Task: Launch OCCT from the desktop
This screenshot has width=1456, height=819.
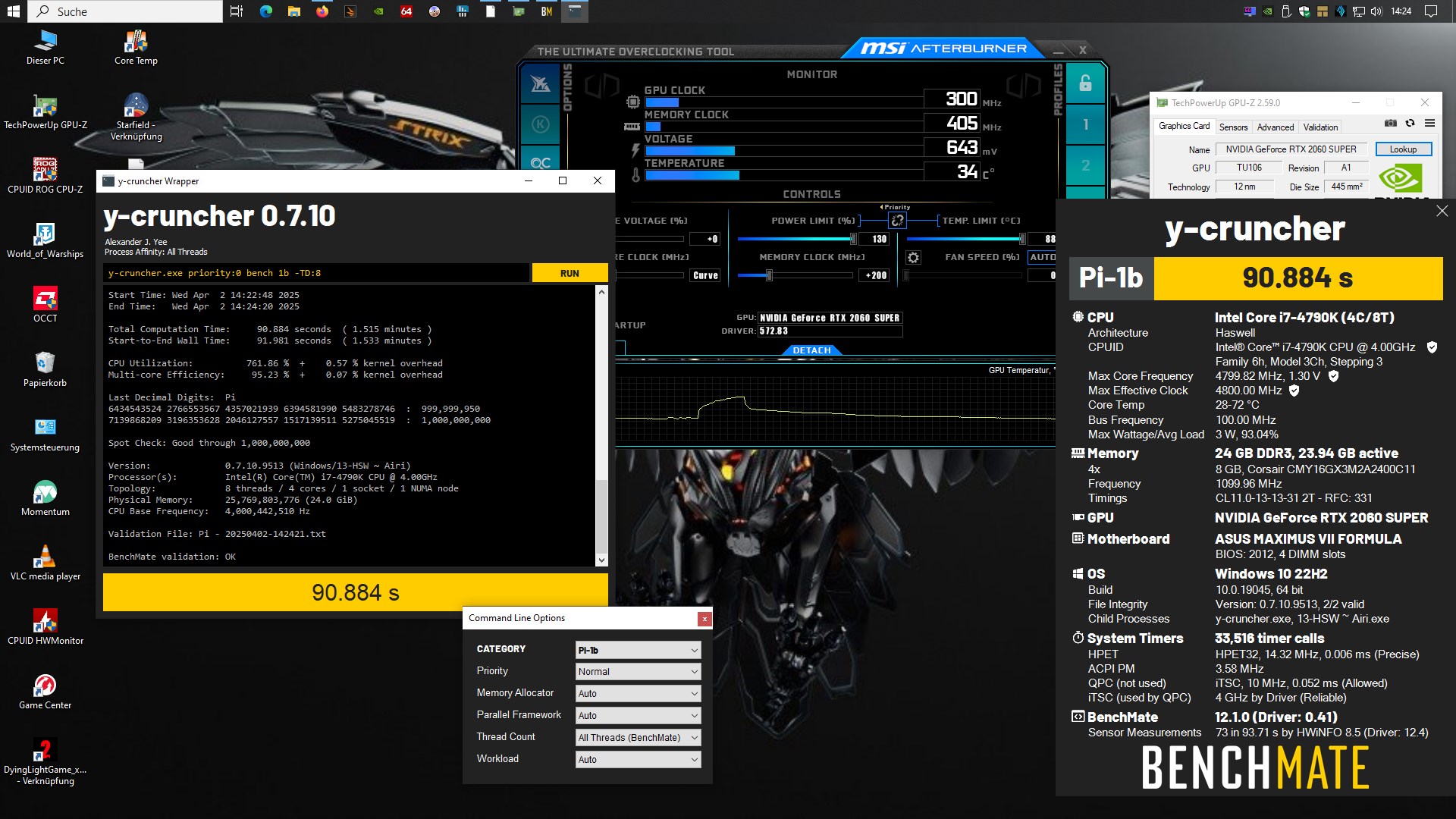Action: [45, 304]
